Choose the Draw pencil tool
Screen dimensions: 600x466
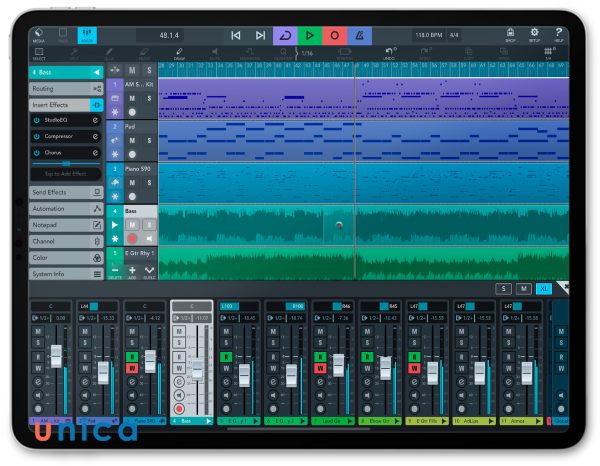point(179,54)
